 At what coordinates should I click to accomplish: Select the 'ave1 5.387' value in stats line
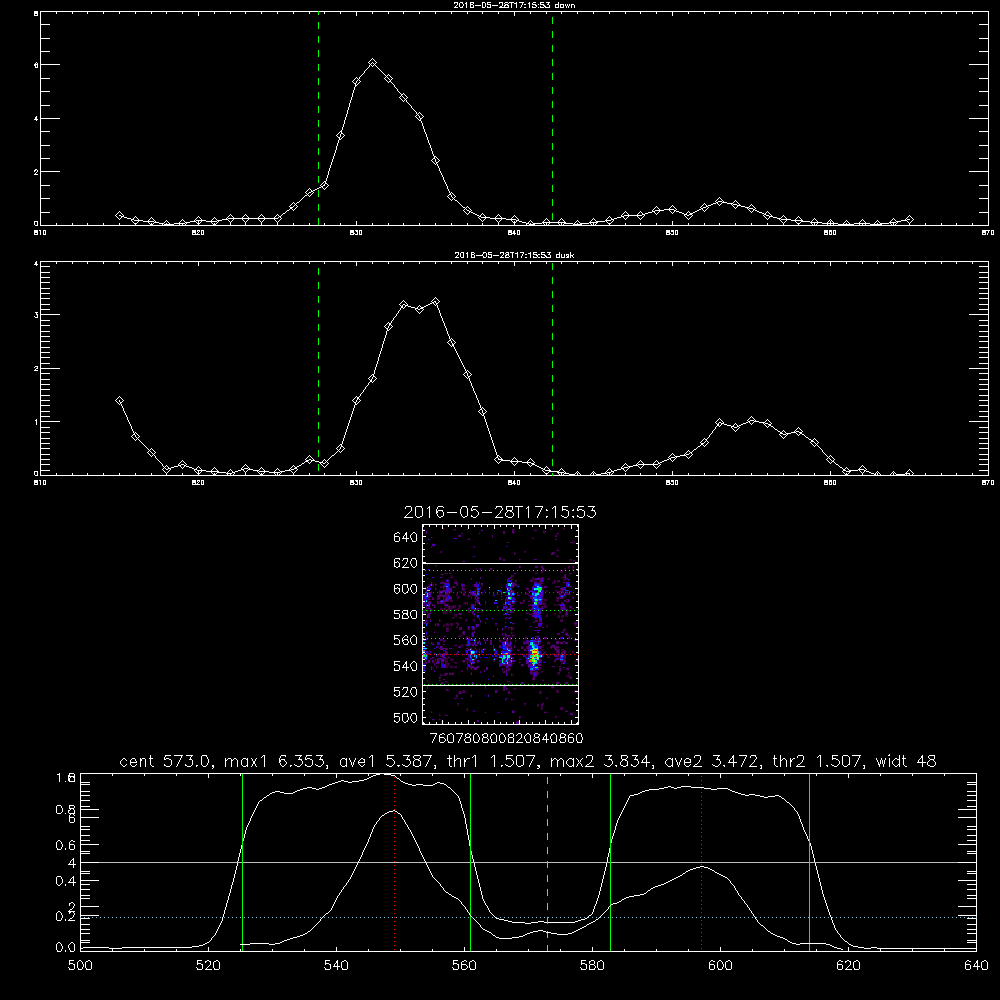pos(386,761)
